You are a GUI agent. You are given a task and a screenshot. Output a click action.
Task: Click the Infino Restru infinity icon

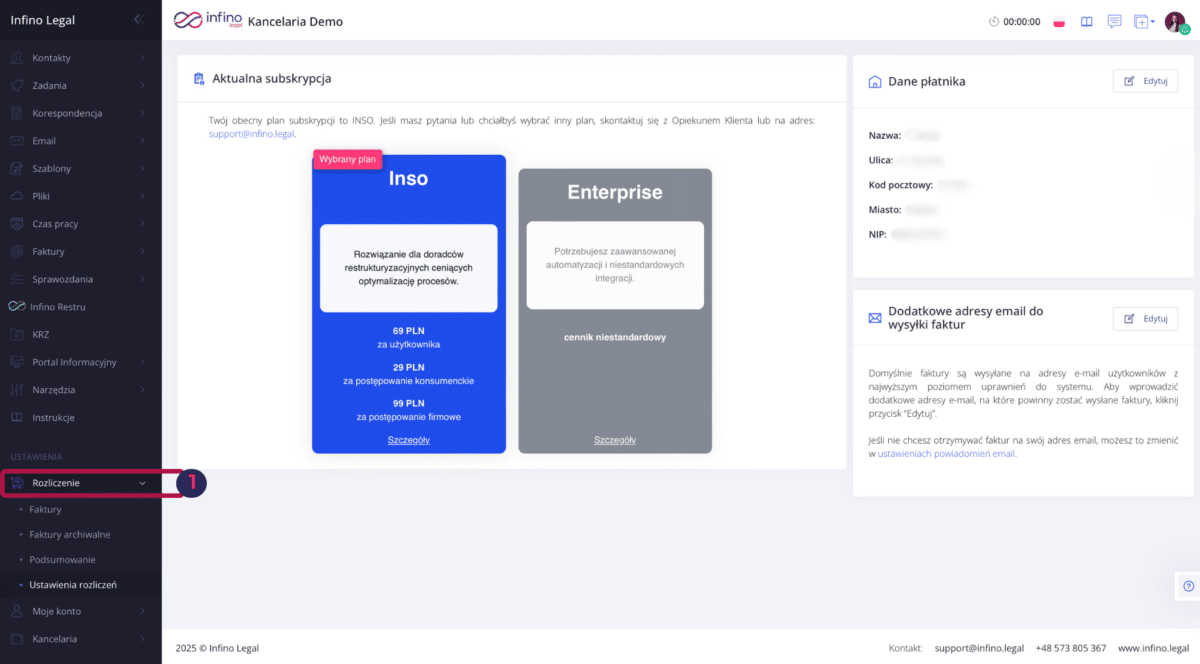click(17, 307)
